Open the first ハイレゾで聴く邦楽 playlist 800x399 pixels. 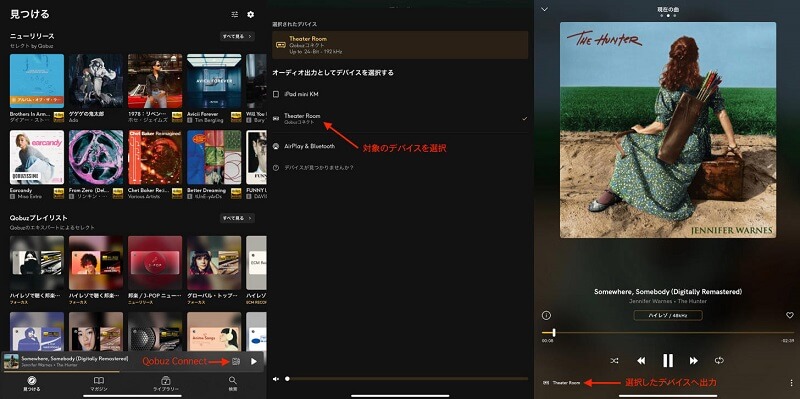pyautogui.click(x=37, y=263)
